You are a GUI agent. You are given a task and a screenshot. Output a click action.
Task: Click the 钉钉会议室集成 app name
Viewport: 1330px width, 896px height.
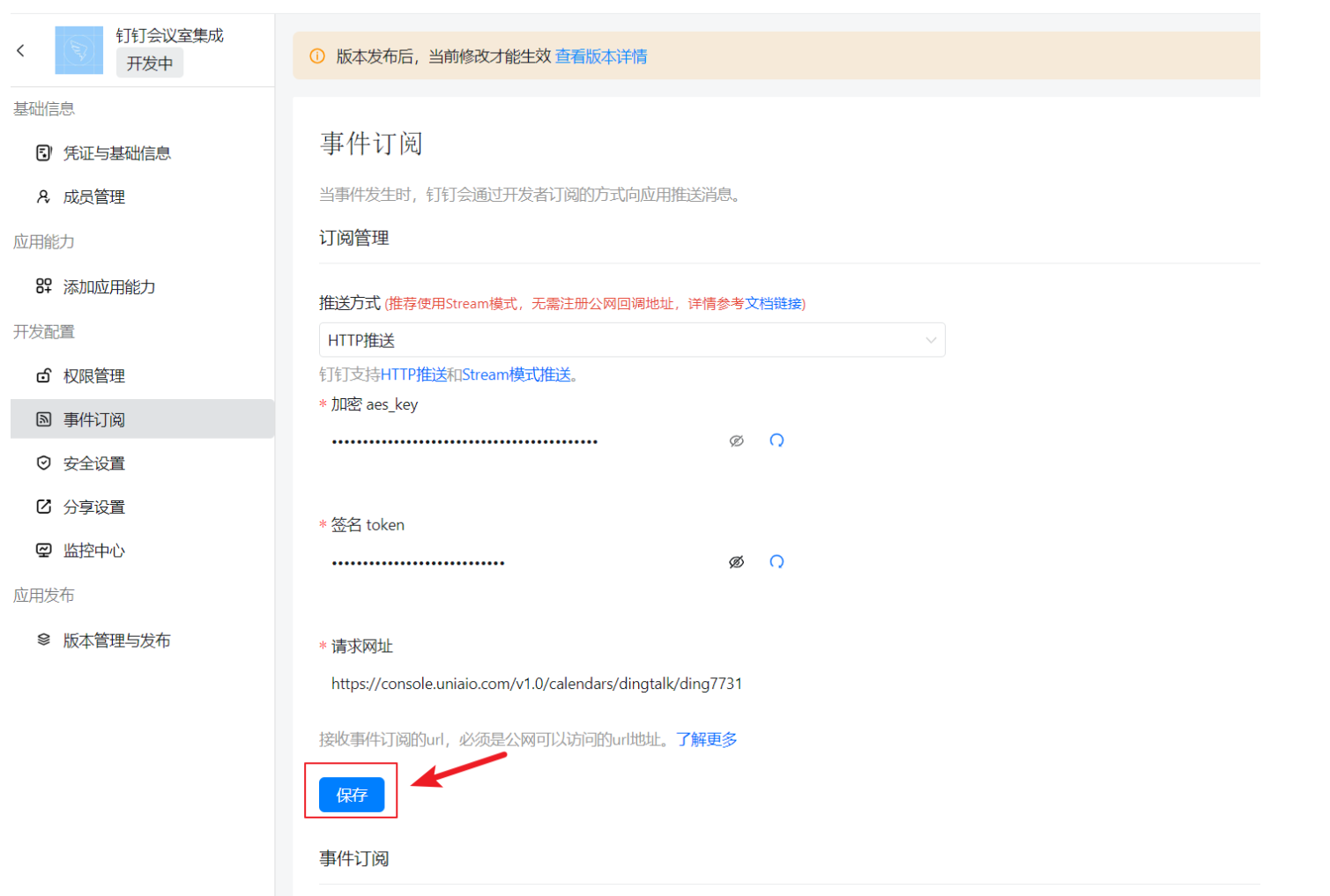[x=170, y=35]
